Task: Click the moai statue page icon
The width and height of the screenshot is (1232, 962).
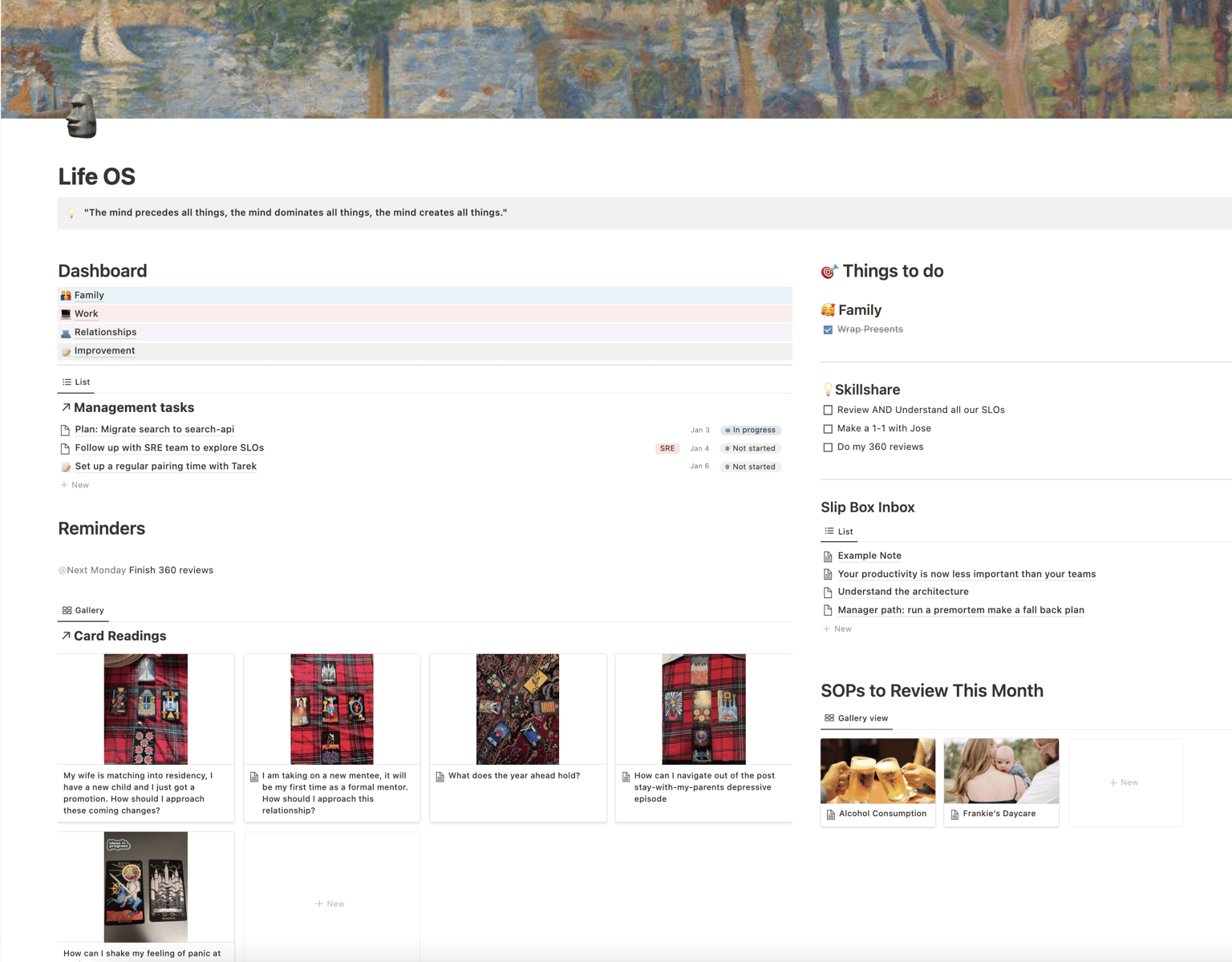Action: point(81,115)
